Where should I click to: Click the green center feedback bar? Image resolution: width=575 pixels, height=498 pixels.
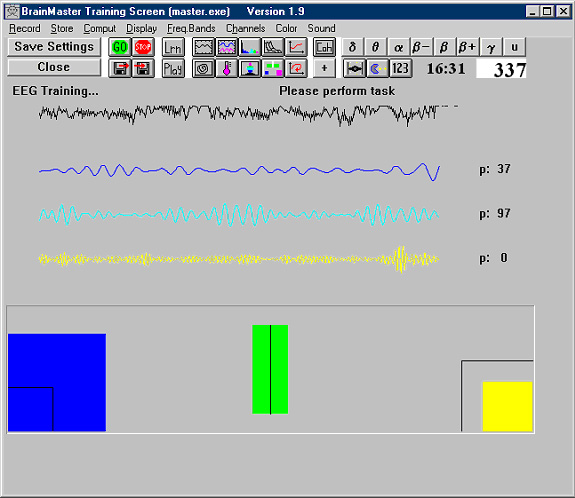point(270,369)
